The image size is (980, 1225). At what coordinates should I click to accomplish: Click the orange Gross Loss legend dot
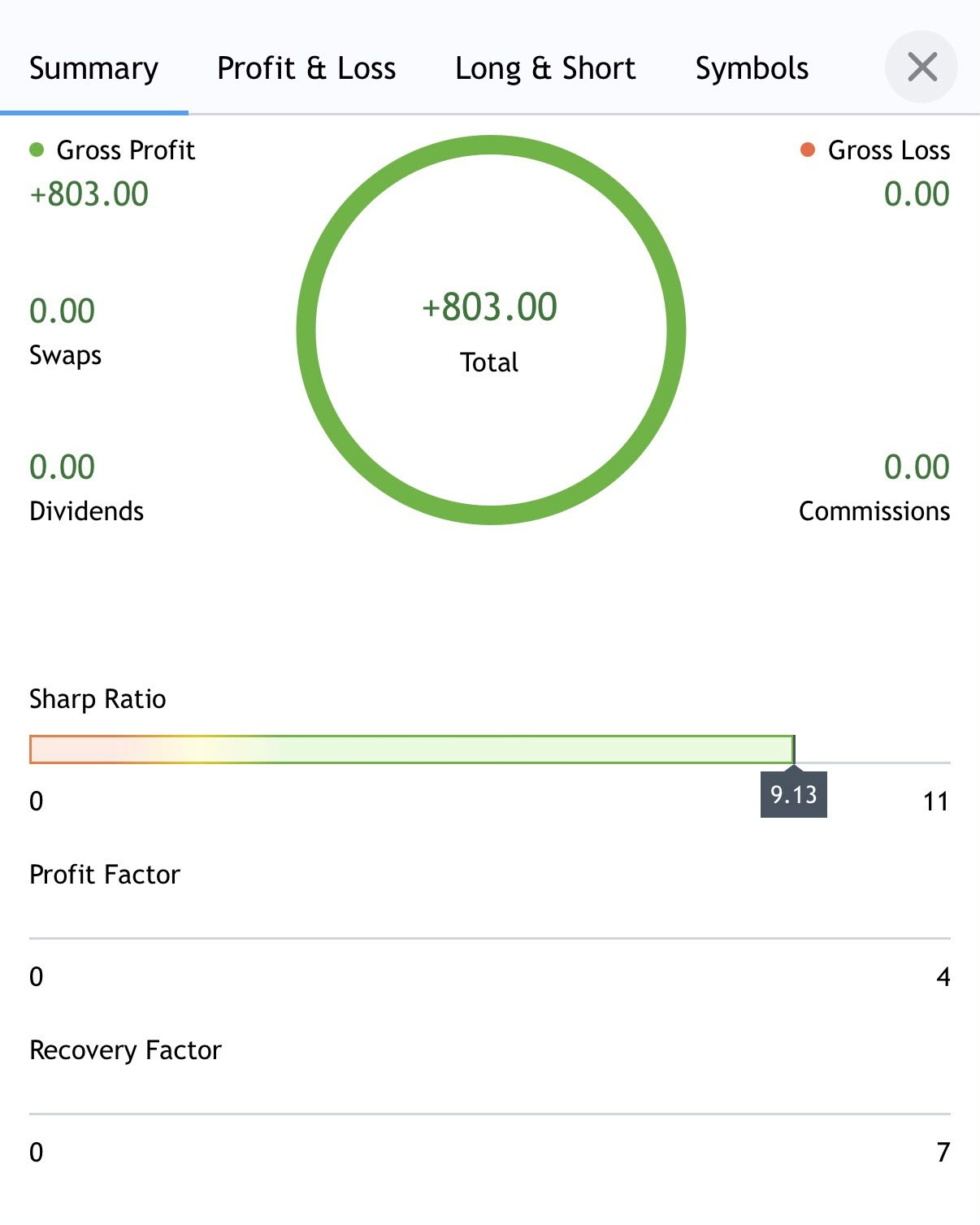tap(808, 150)
